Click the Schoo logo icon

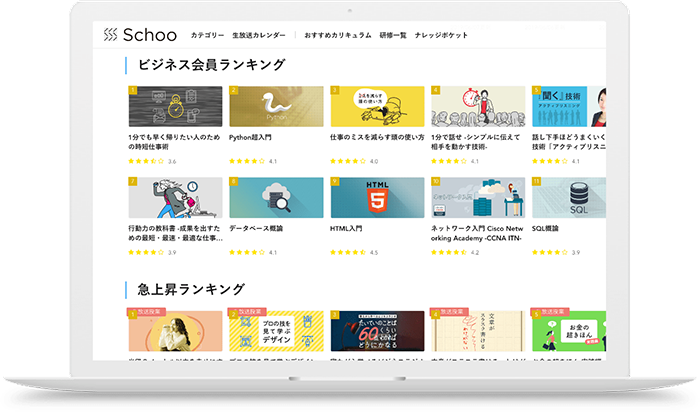(111, 35)
